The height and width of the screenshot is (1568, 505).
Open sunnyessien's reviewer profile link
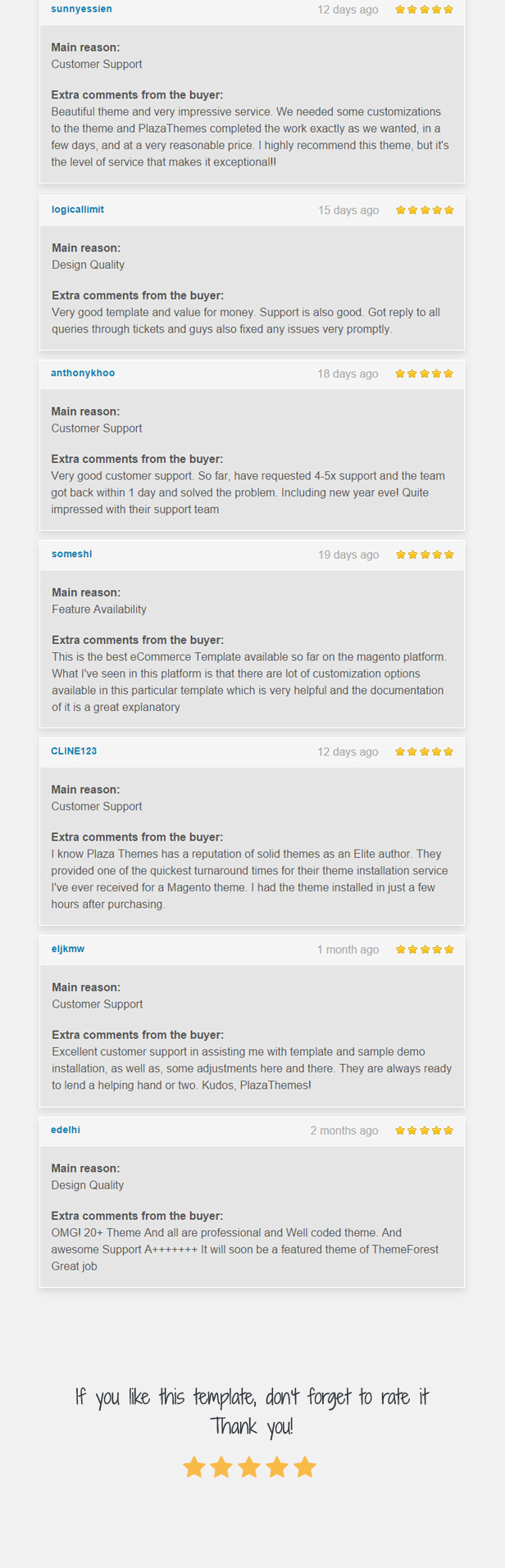[x=81, y=9]
